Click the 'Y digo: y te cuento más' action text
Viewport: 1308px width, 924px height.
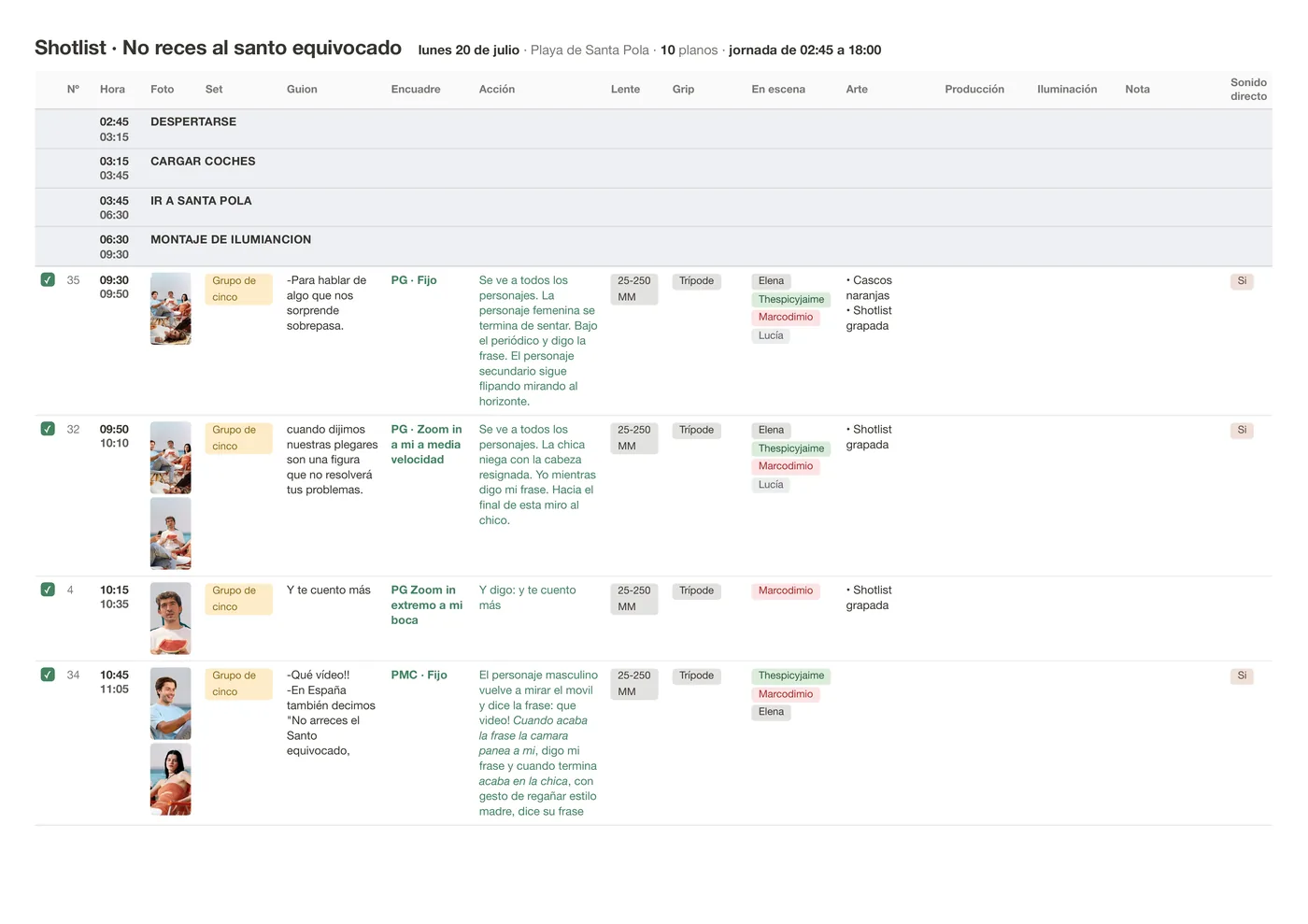(x=527, y=597)
